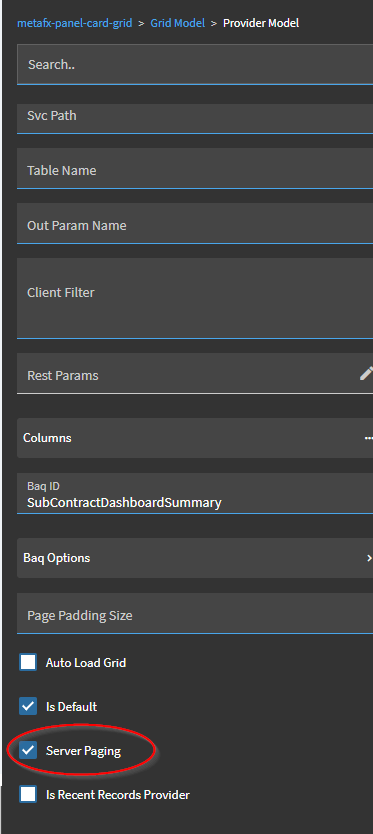Select the Table Name input

pos(195,169)
